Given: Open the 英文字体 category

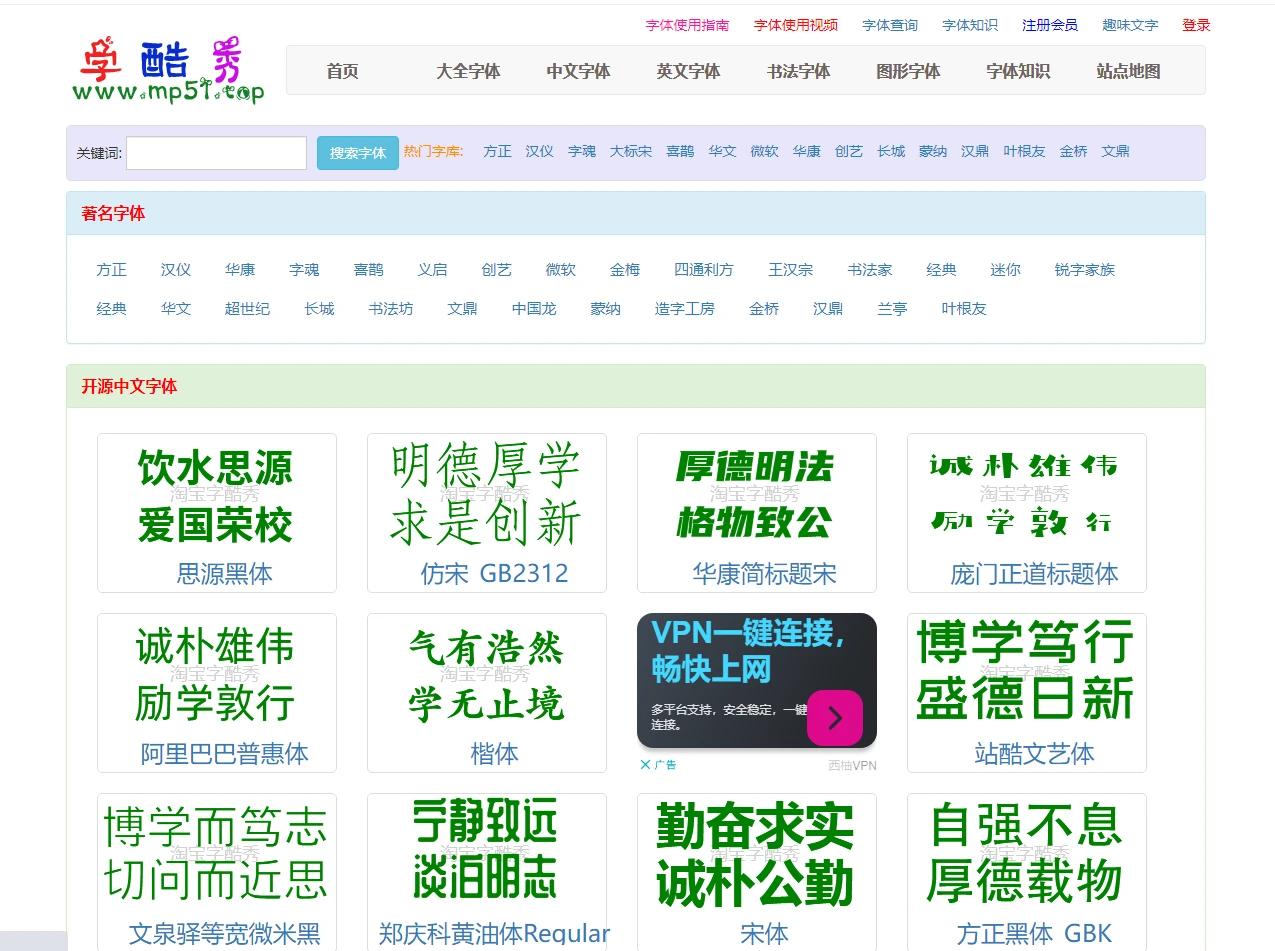Looking at the screenshot, I should (x=687, y=71).
